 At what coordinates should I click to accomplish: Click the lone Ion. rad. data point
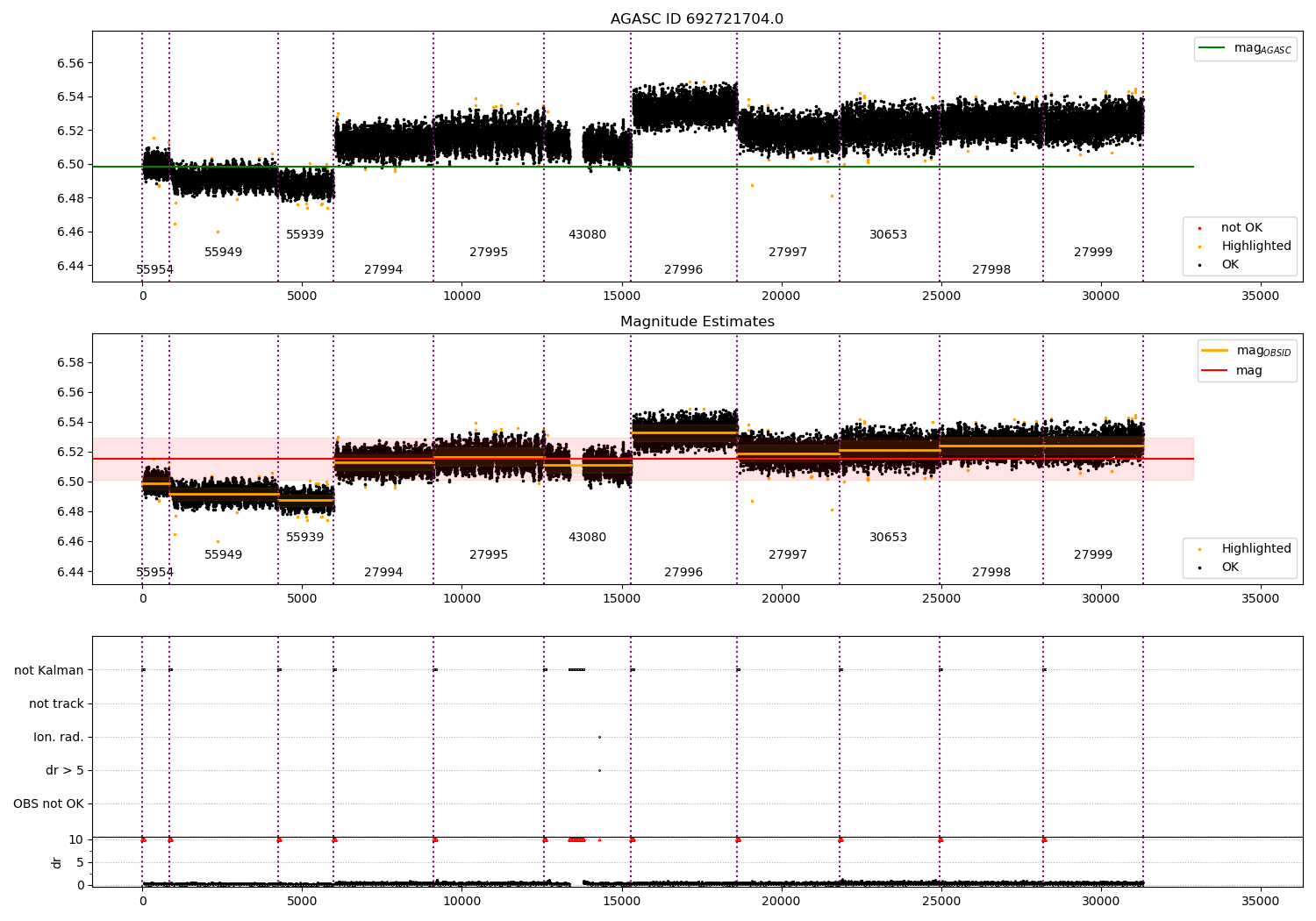(x=599, y=737)
